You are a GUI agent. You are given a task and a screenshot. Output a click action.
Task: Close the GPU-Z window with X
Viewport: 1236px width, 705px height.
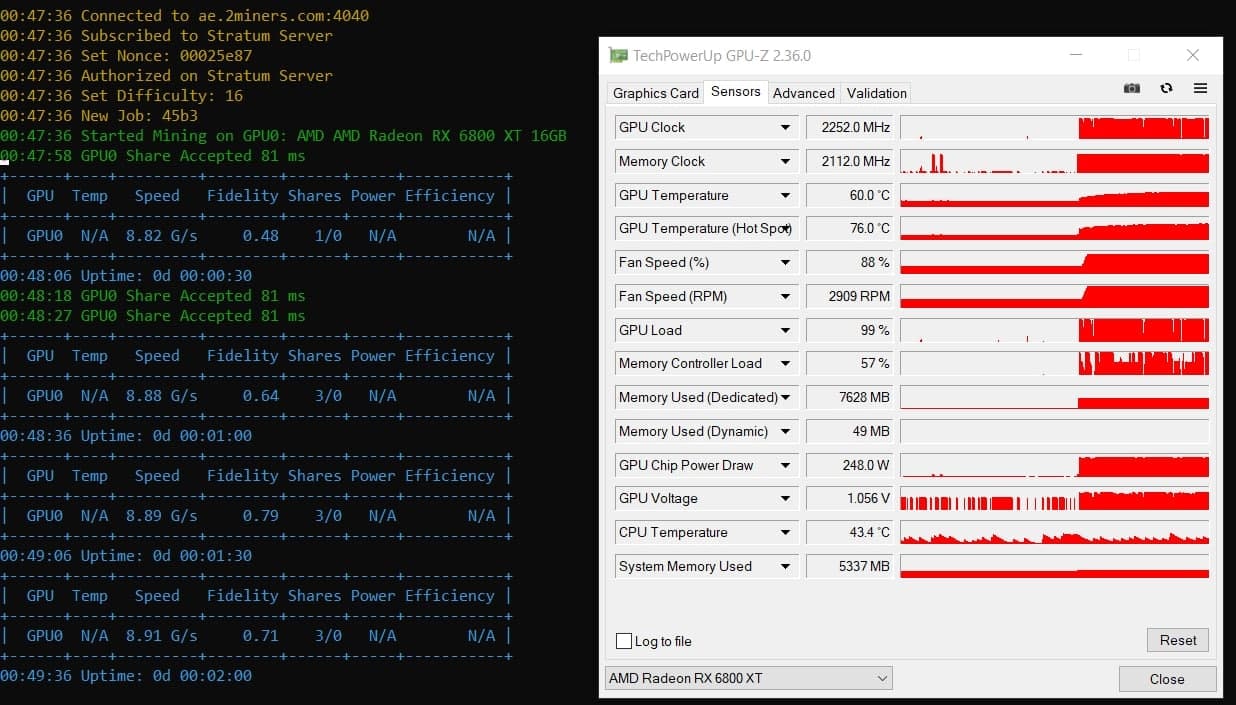coord(1192,55)
